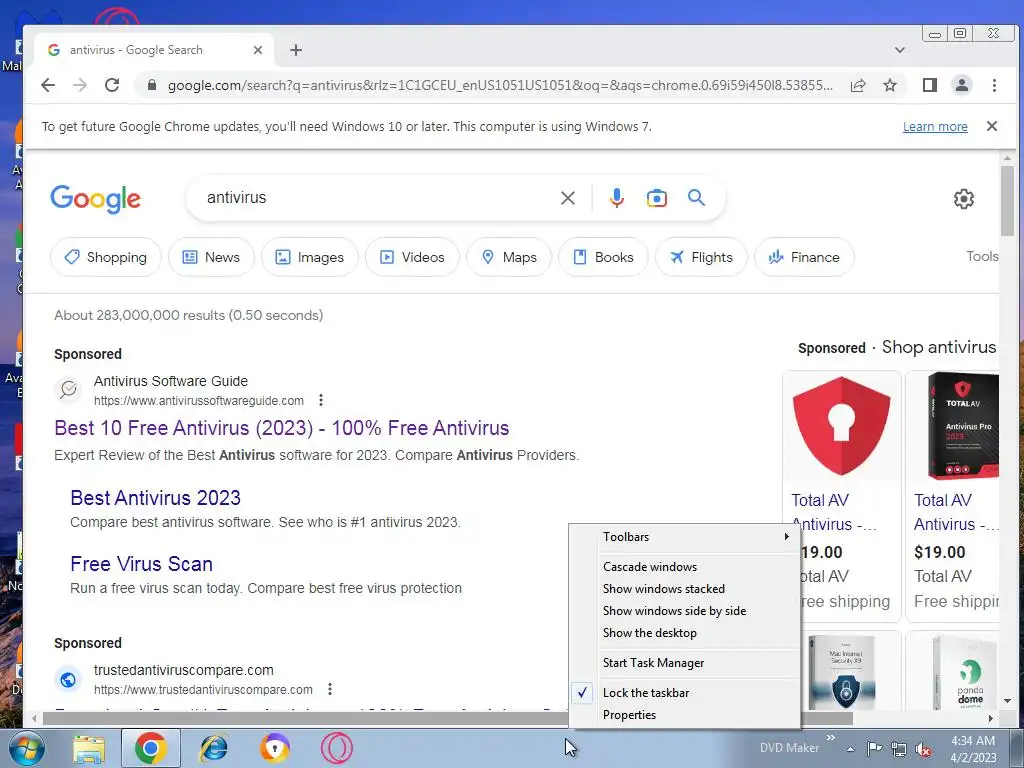The width and height of the screenshot is (1024, 768).
Task: Search by image with the camera icon
Action: tap(656, 198)
